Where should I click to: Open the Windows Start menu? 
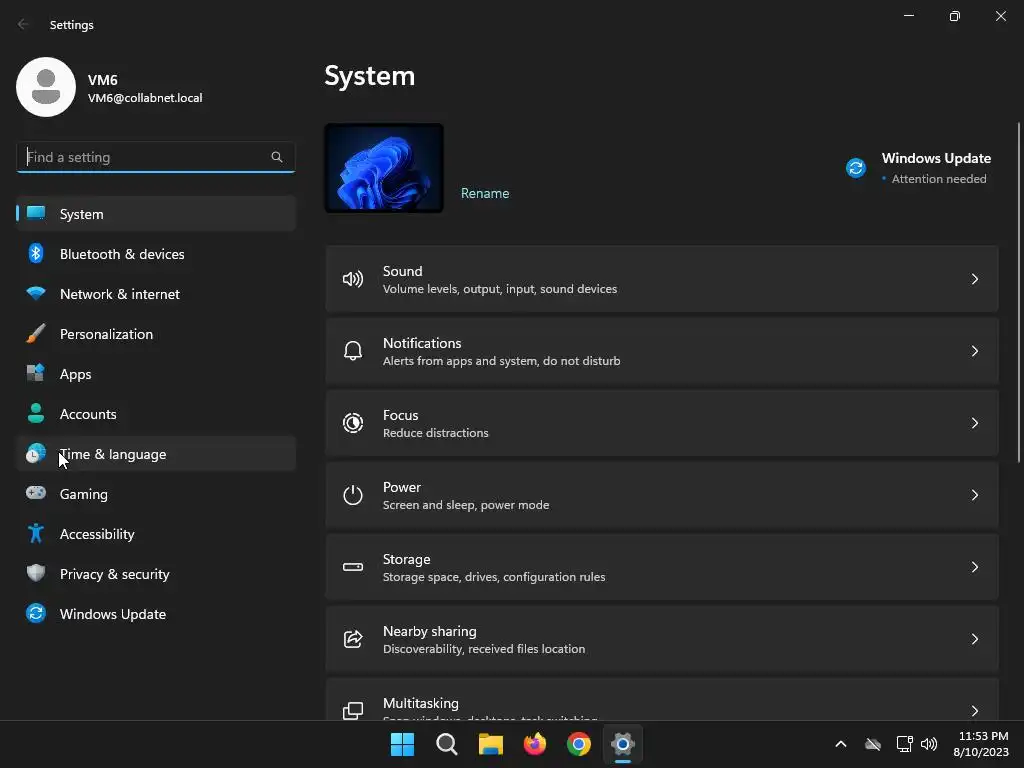coord(402,744)
